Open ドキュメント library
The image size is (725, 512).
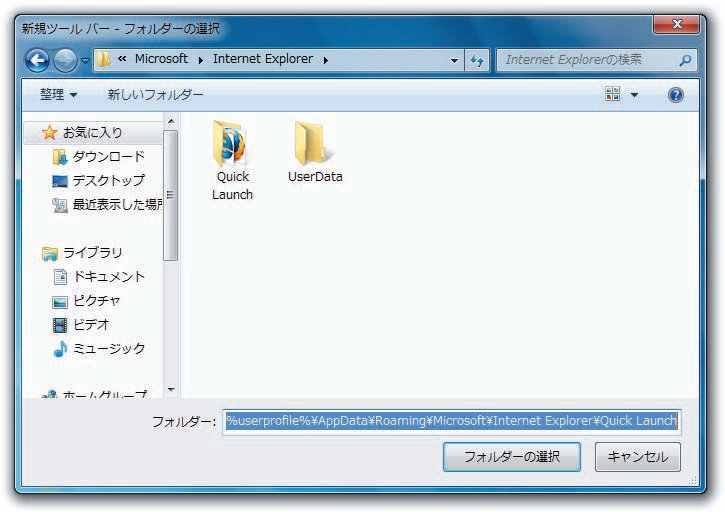(x=109, y=277)
